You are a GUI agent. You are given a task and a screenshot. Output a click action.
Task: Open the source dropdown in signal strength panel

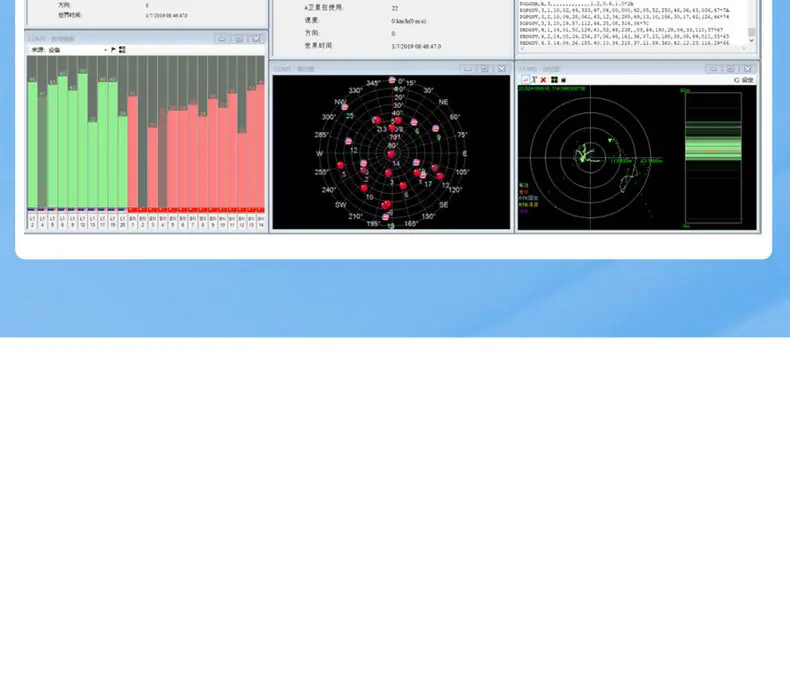(70, 50)
